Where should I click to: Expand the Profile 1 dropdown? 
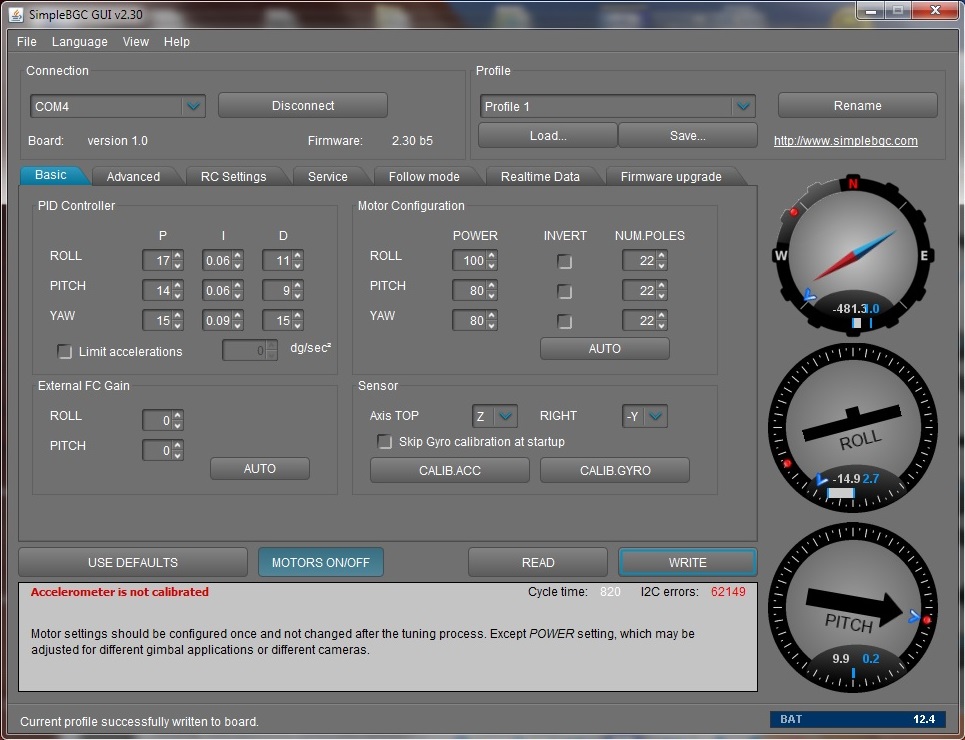tap(742, 107)
